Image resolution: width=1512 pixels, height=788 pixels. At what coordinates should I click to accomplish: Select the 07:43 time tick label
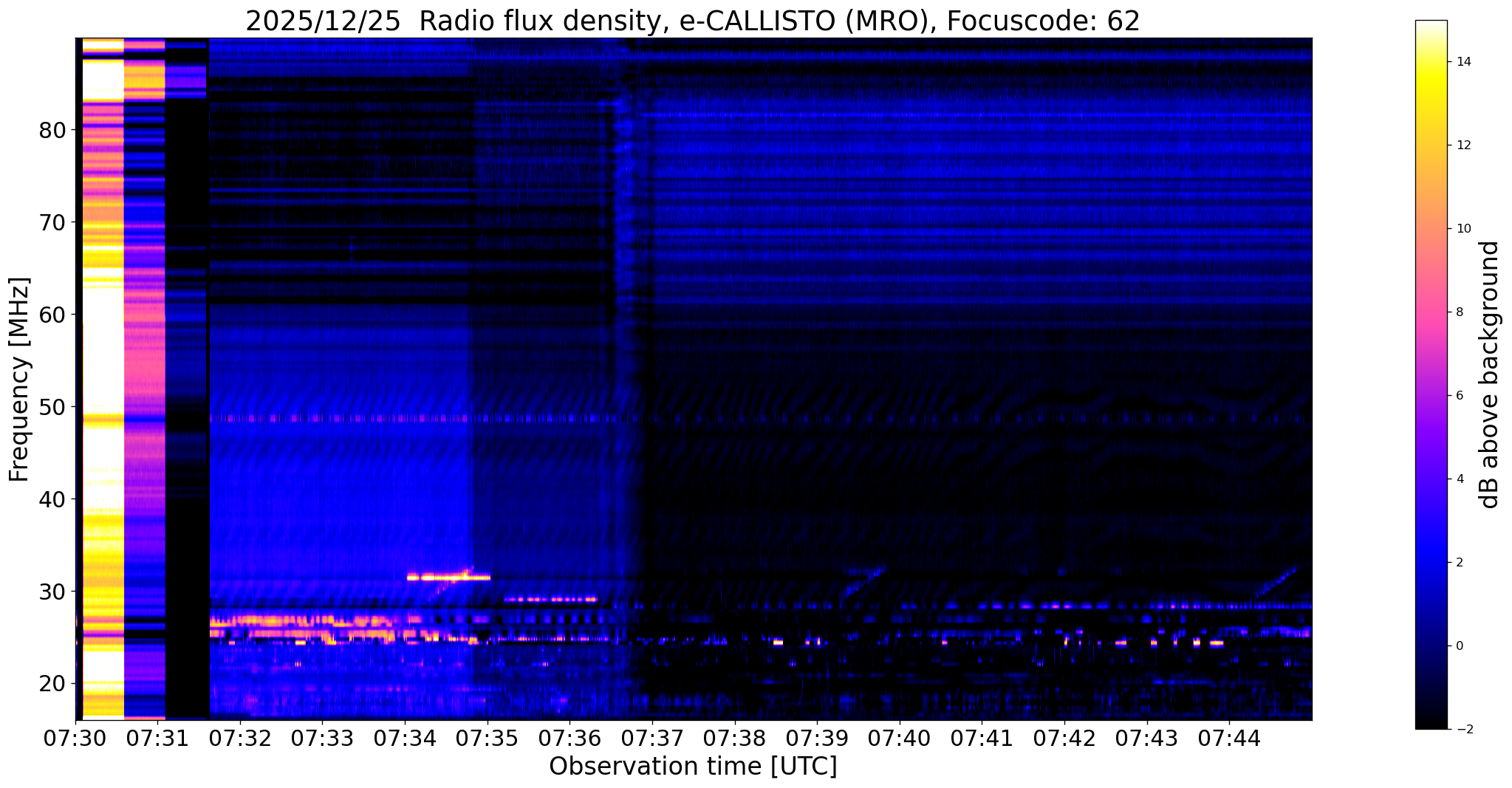[x=1146, y=738]
